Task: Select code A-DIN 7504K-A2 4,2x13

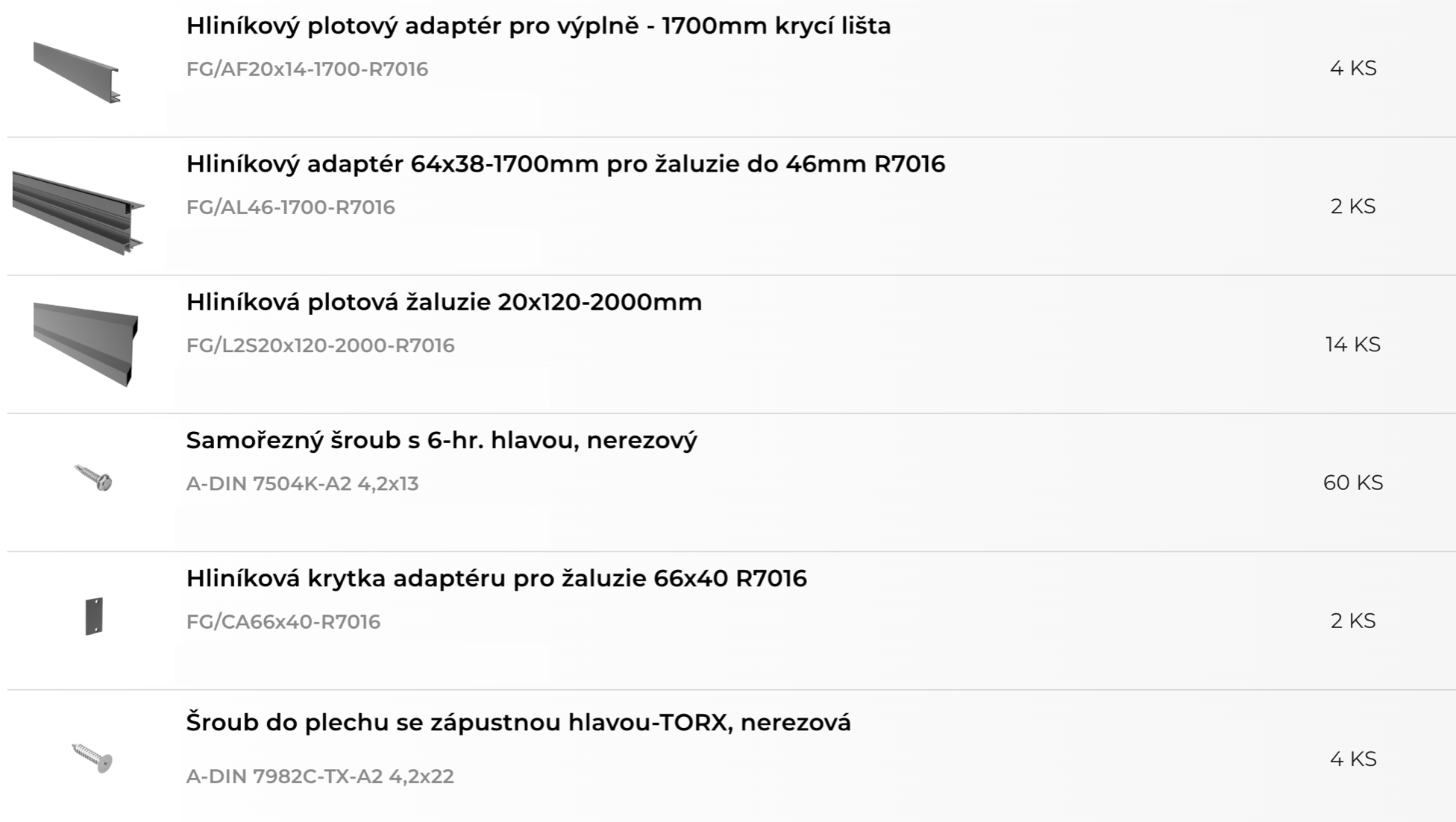Action: pos(302,483)
